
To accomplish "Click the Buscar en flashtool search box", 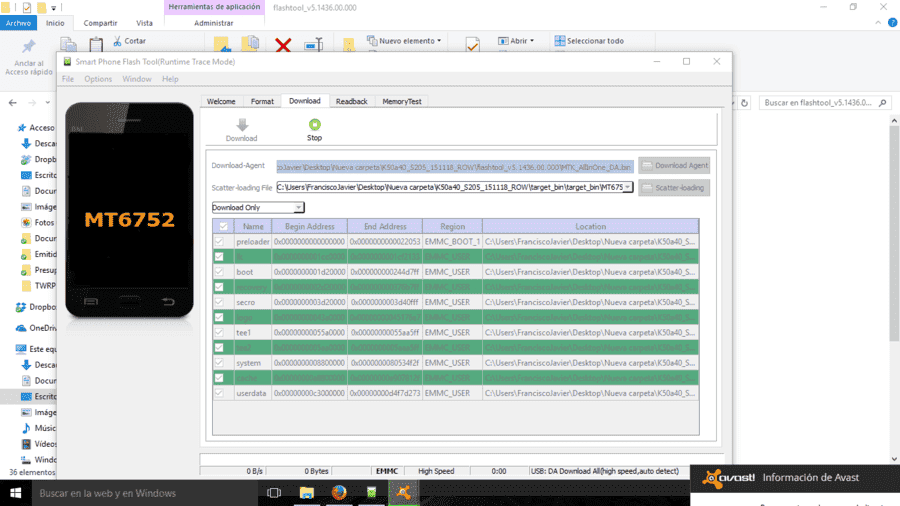I will [824, 103].
